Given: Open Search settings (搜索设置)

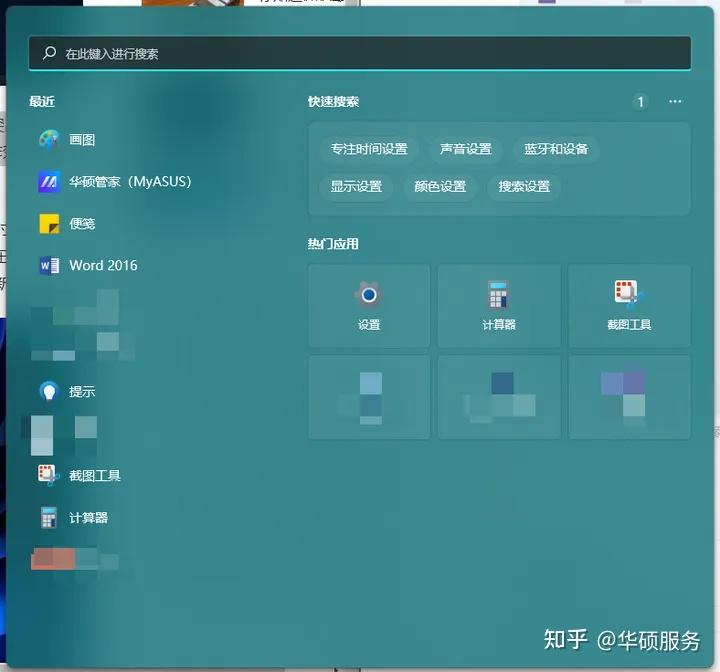Looking at the screenshot, I should pos(524,186).
